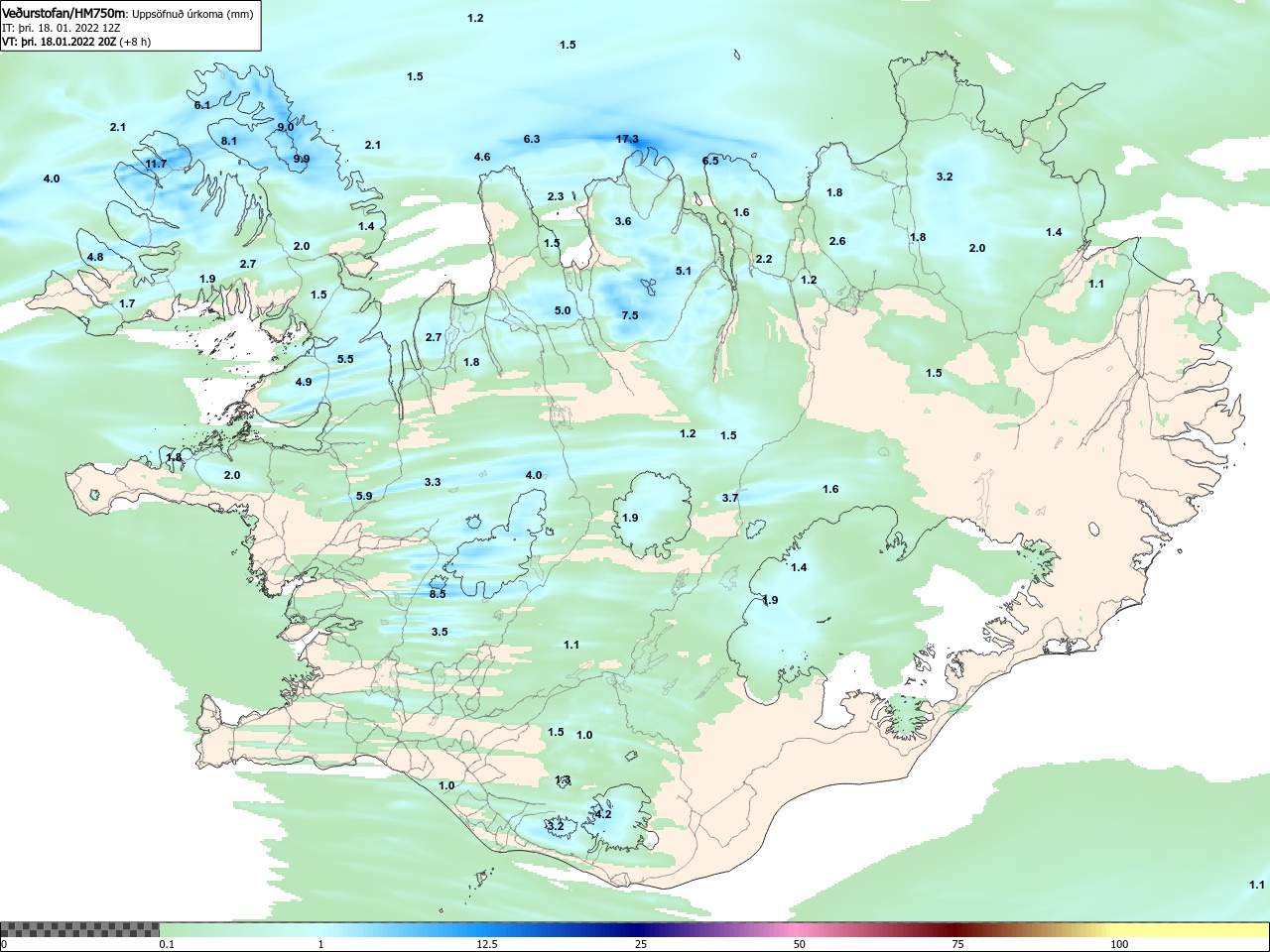Click the IT: þri. 18. 01. 2022 12Z line
The height and width of the screenshot is (952, 1270).
tap(62, 28)
